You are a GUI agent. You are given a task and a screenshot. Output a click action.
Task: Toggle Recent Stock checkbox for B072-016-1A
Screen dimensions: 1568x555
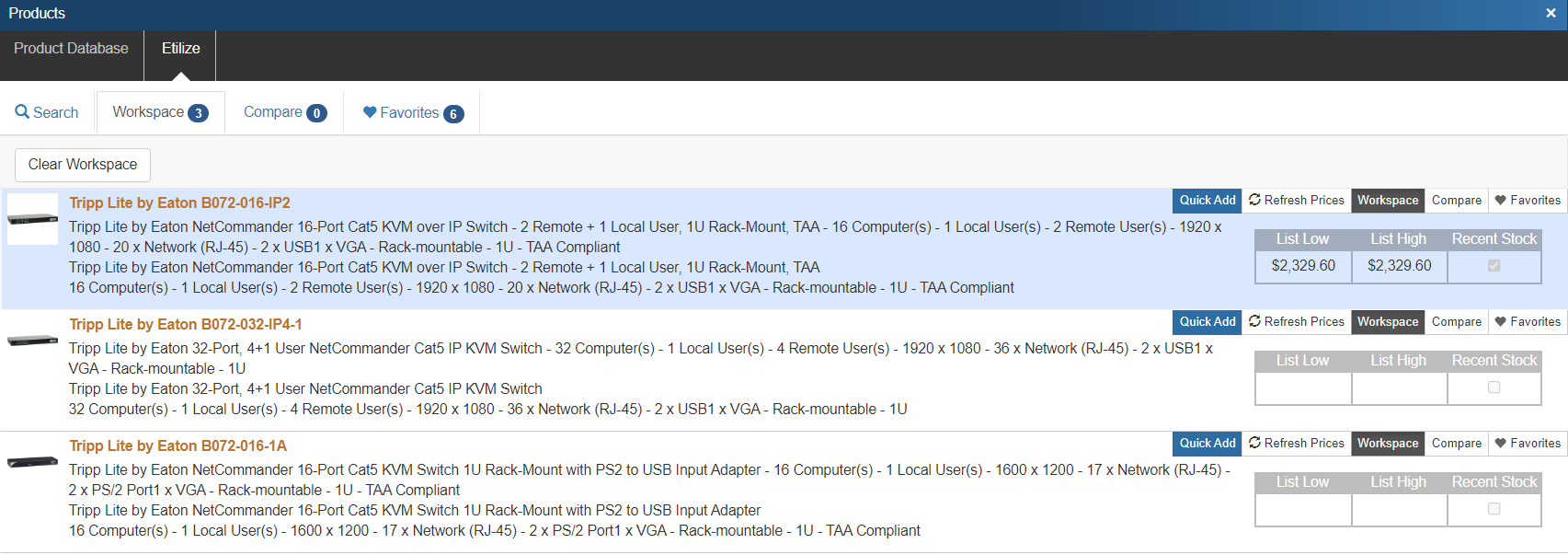(1494, 509)
